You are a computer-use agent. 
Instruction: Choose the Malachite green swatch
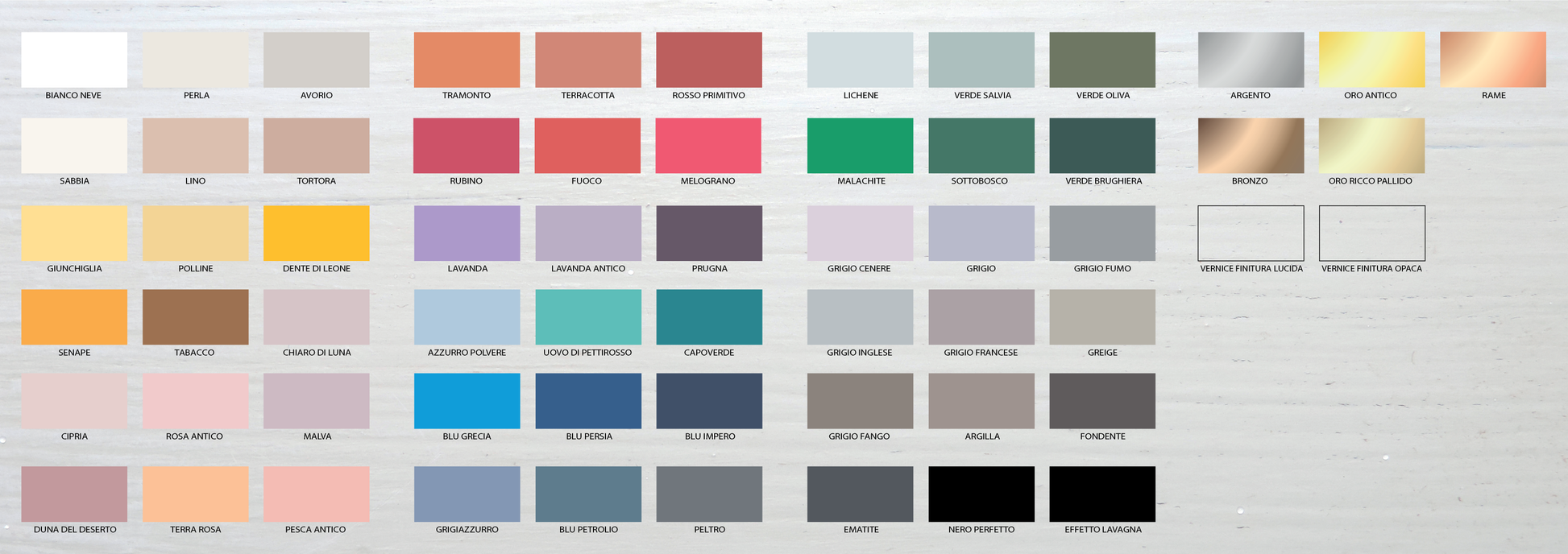point(860,146)
